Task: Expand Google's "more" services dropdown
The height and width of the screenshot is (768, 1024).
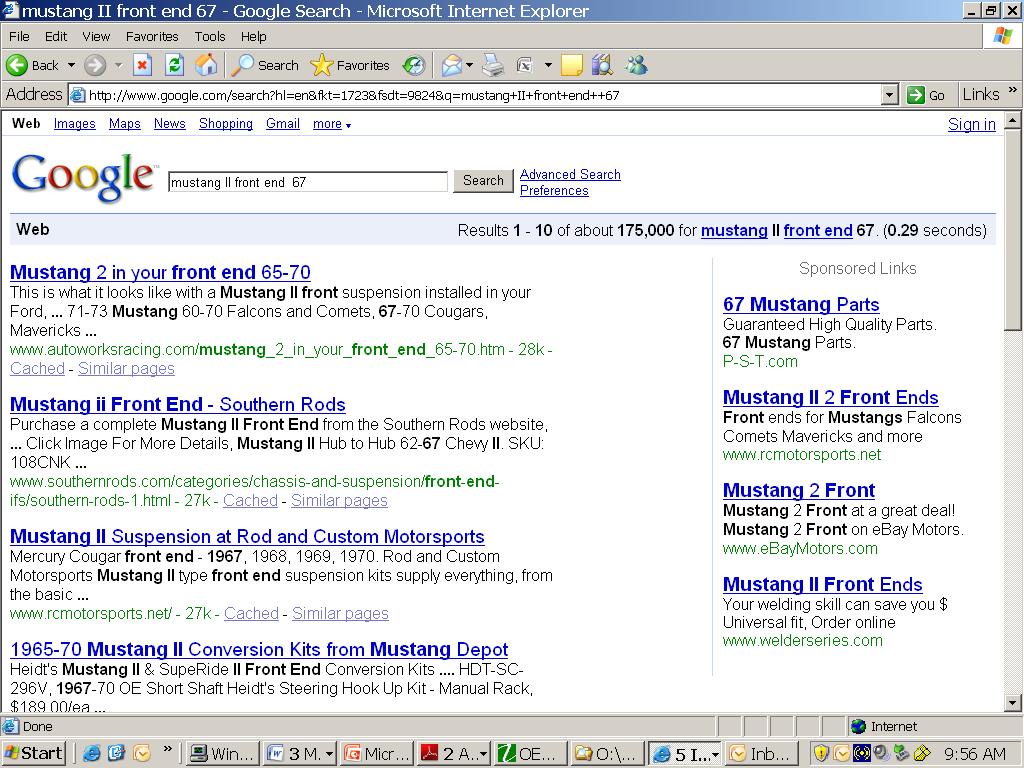Action: coord(331,124)
